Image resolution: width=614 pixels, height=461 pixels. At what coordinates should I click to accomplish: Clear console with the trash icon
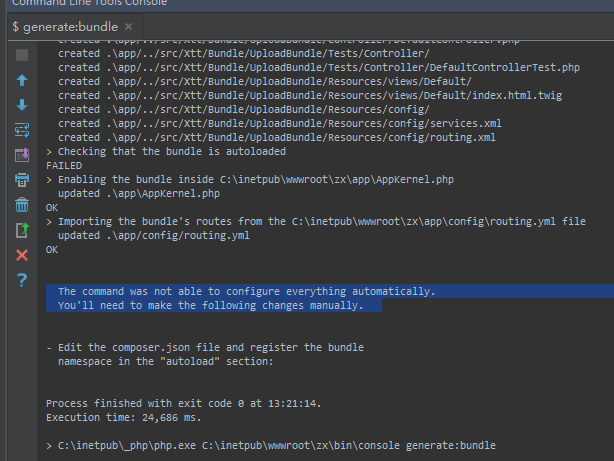[x=22, y=205]
